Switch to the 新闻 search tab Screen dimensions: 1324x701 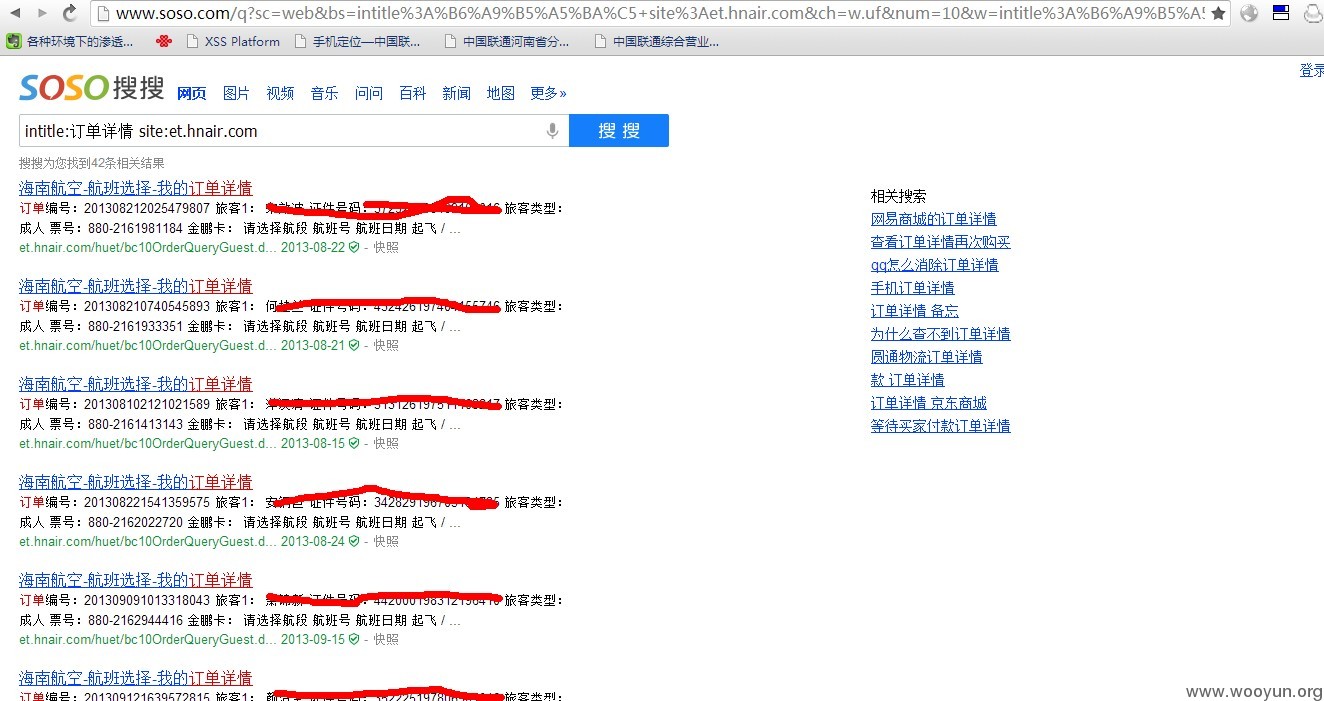coord(456,93)
